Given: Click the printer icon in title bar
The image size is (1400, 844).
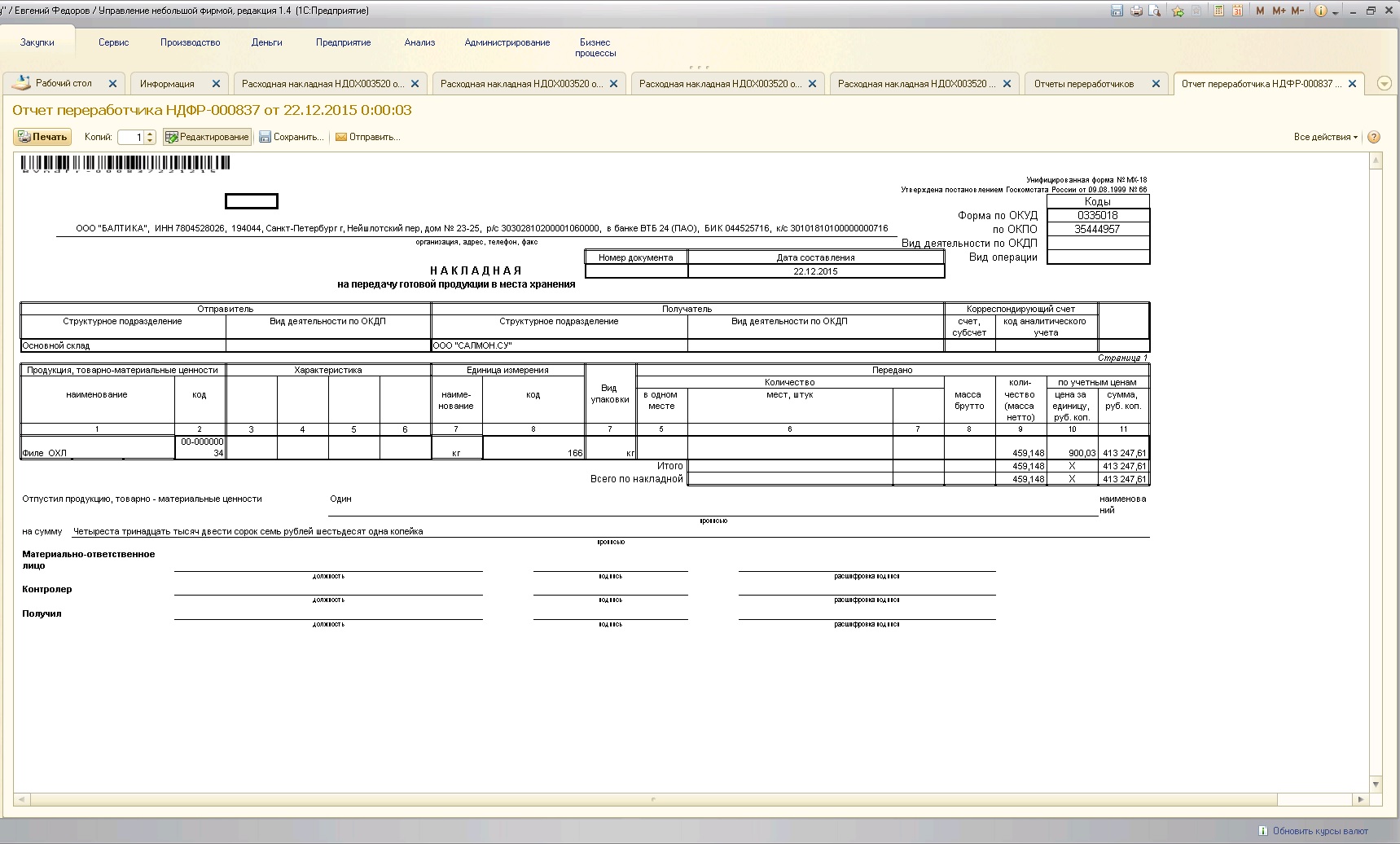Looking at the screenshot, I should click(x=1136, y=11).
